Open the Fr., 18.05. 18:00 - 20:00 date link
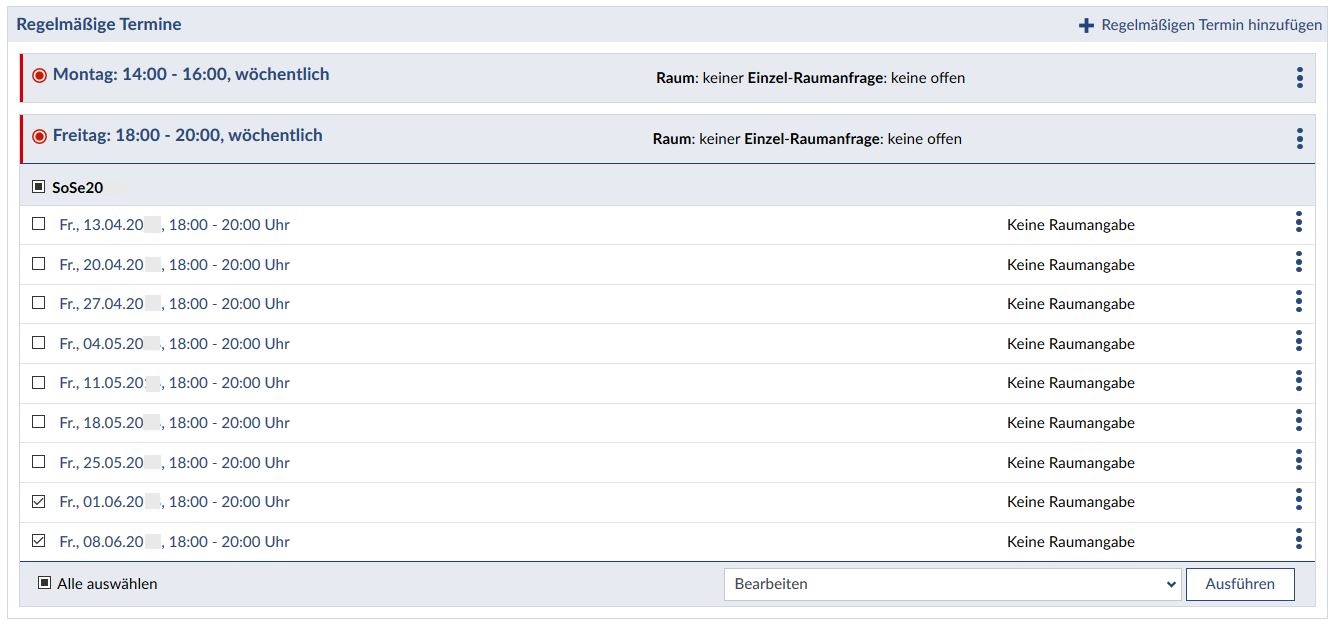This screenshot has height=626, width=1335. pyautogui.click(x=174, y=422)
